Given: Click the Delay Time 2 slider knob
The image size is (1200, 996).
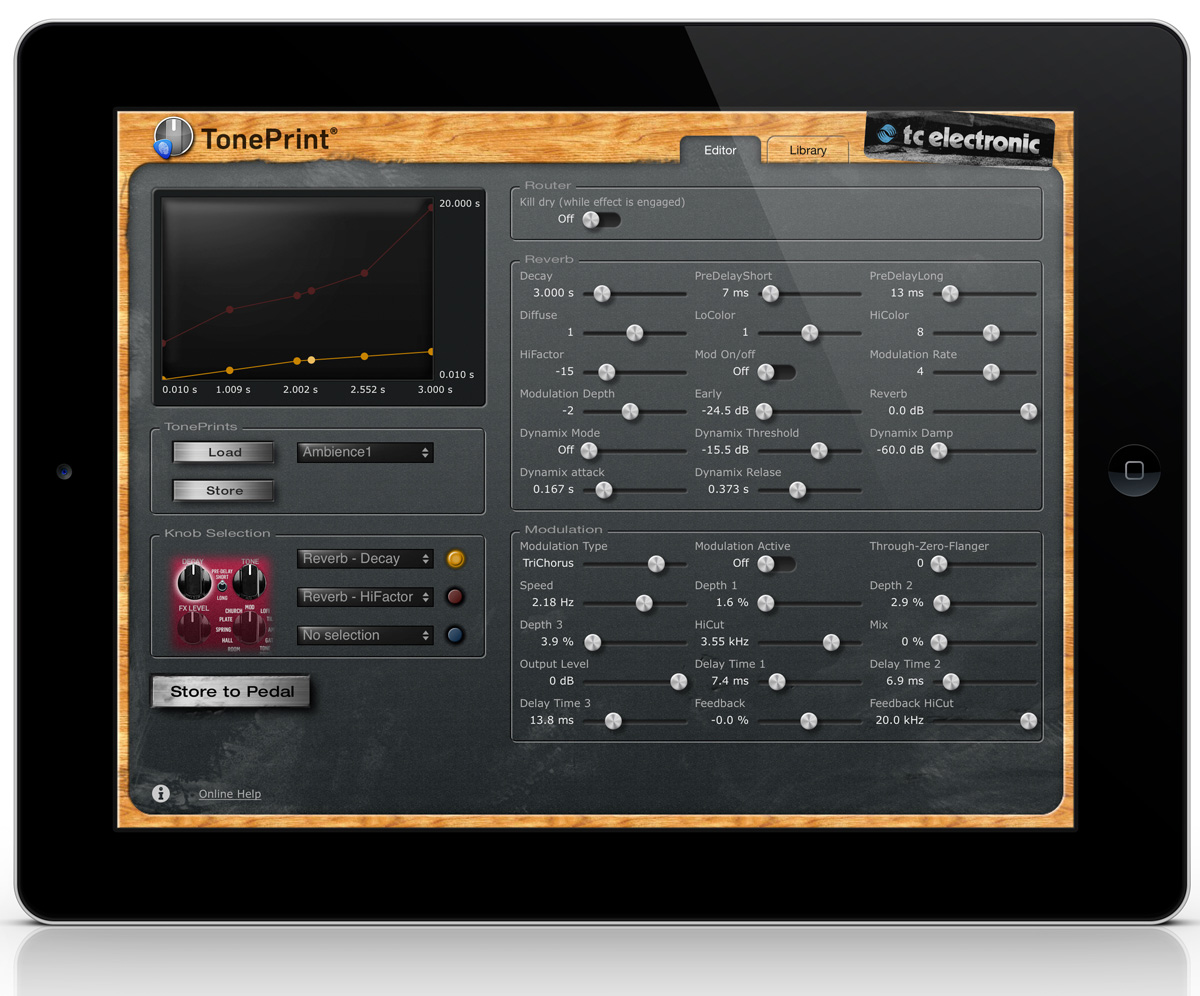Looking at the screenshot, I should tap(951, 682).
